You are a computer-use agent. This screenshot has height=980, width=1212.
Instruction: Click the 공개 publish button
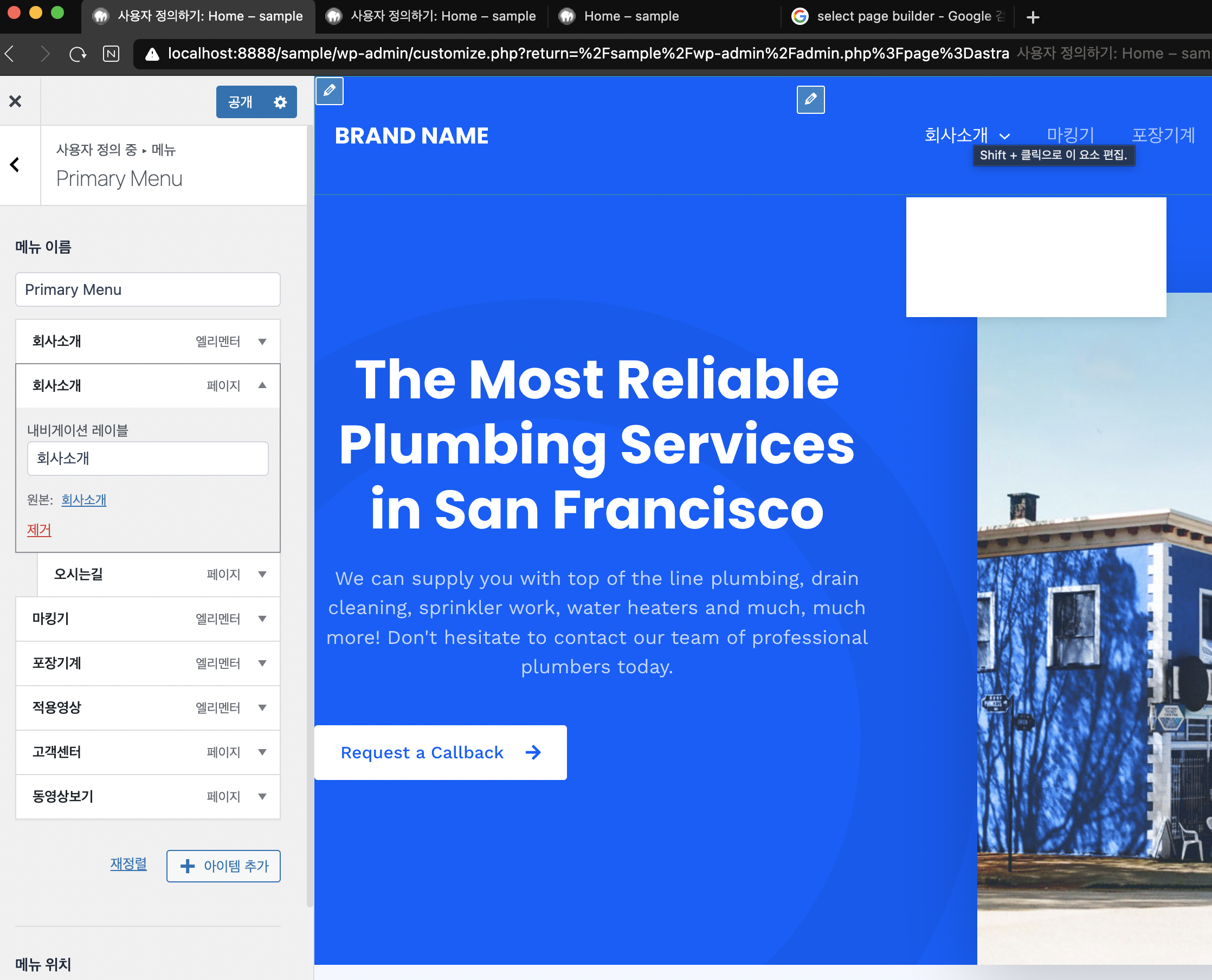point(240,102)
